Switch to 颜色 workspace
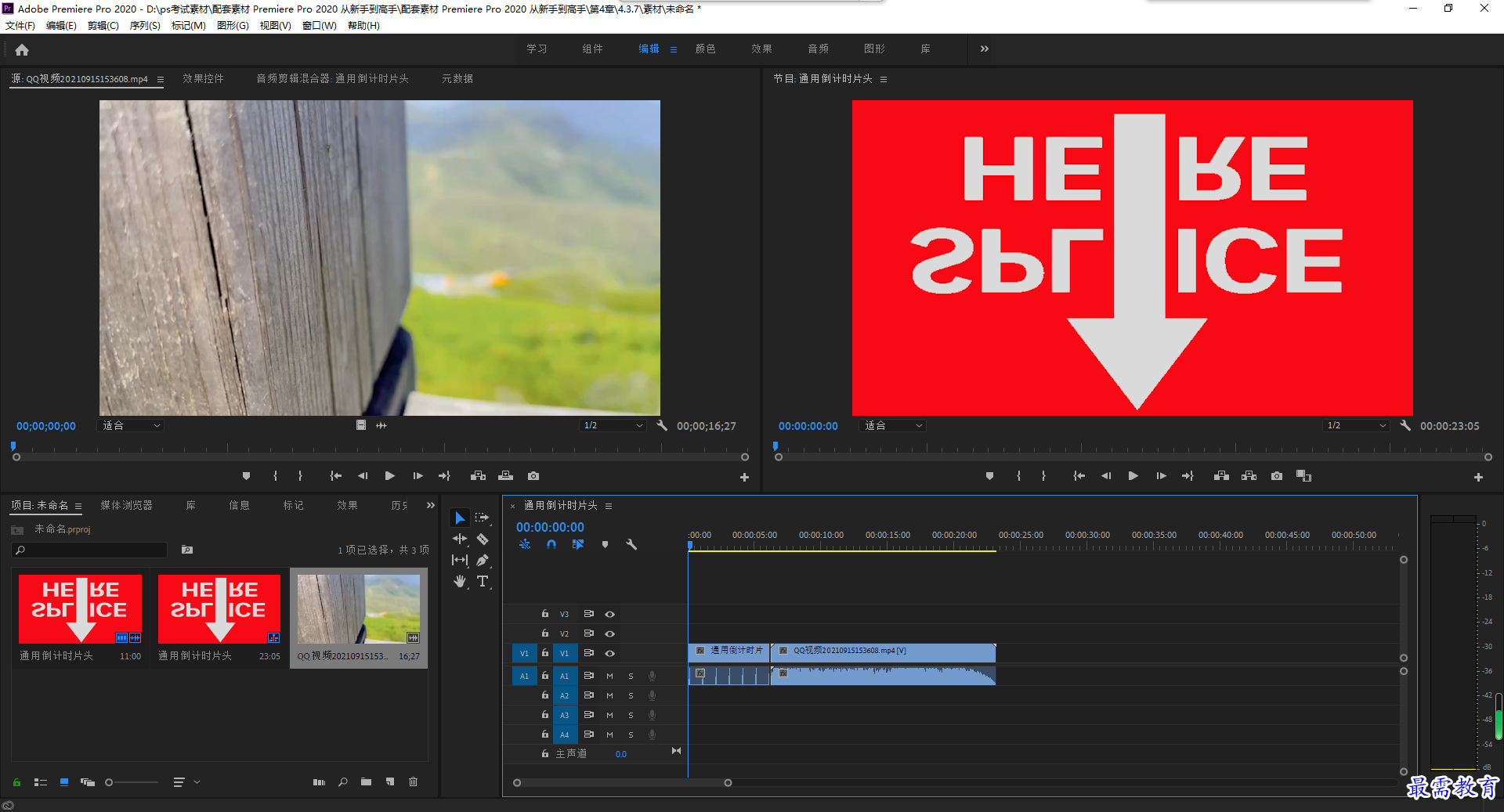 coord(705,49)
